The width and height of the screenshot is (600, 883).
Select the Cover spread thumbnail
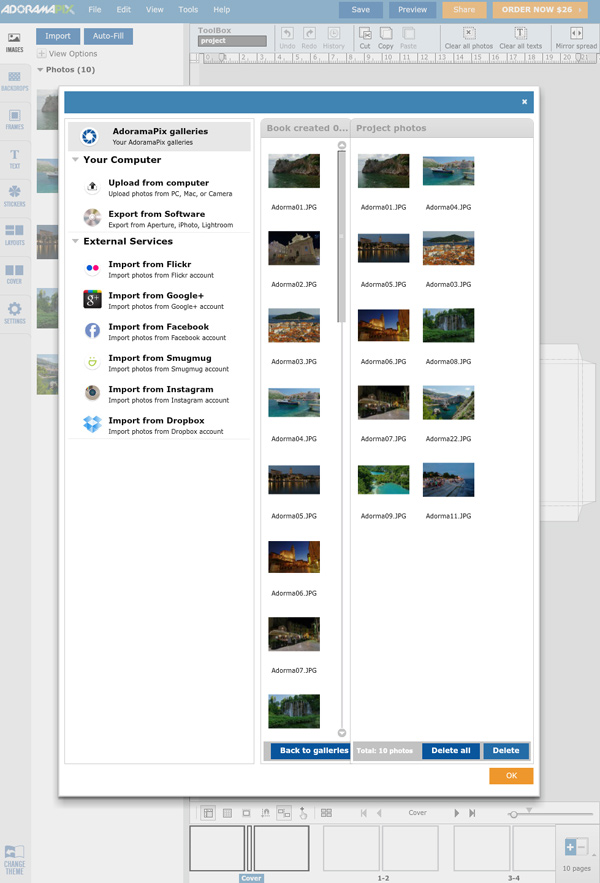(x=250, y=849)
